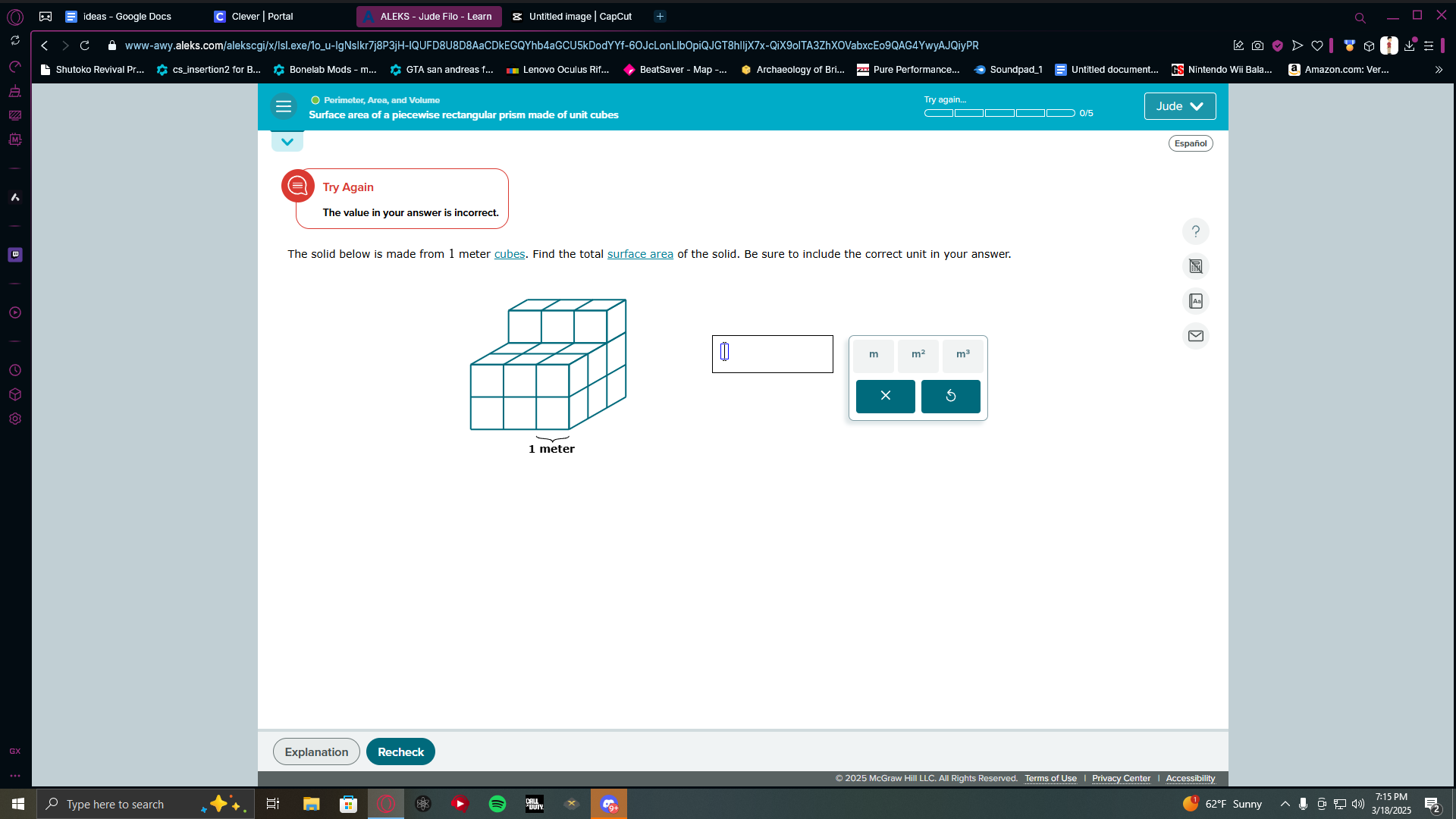Click the Recheck button
This screenshot has width=1456, height=819.
pyautogui.click(x=400, y=752)
